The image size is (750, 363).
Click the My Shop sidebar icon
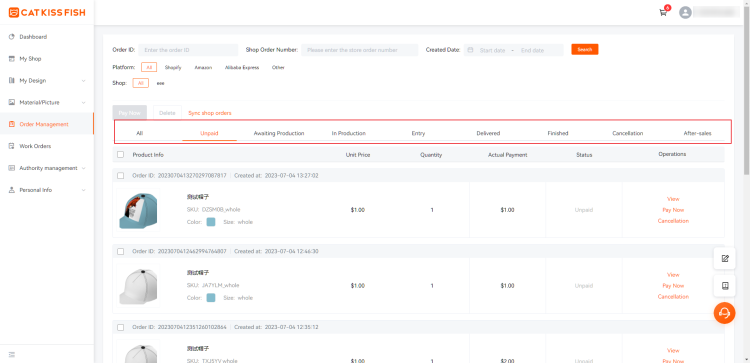[x=12, y=59]
